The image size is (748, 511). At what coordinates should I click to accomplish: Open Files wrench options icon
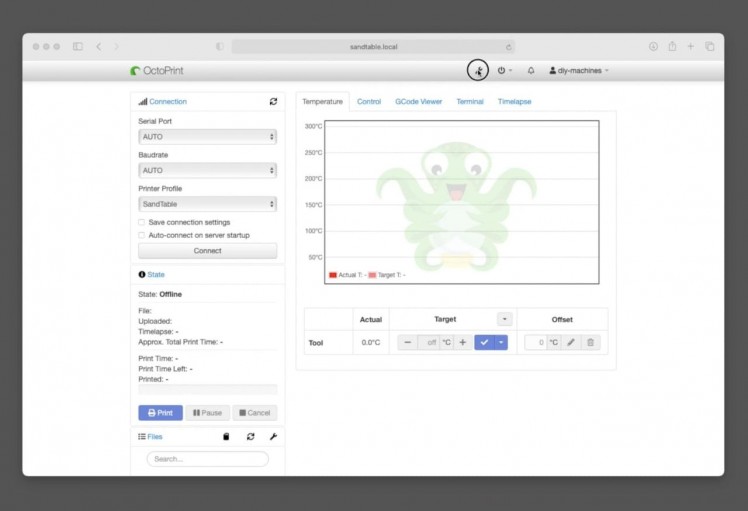pyautogui.click(x=273, y=437)
